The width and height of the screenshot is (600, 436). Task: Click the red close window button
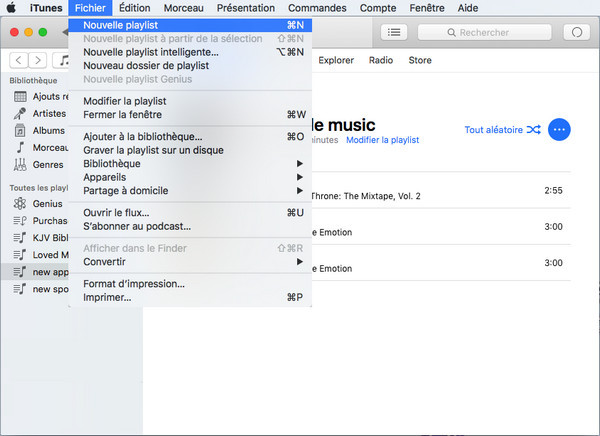(x=15, y=32)
